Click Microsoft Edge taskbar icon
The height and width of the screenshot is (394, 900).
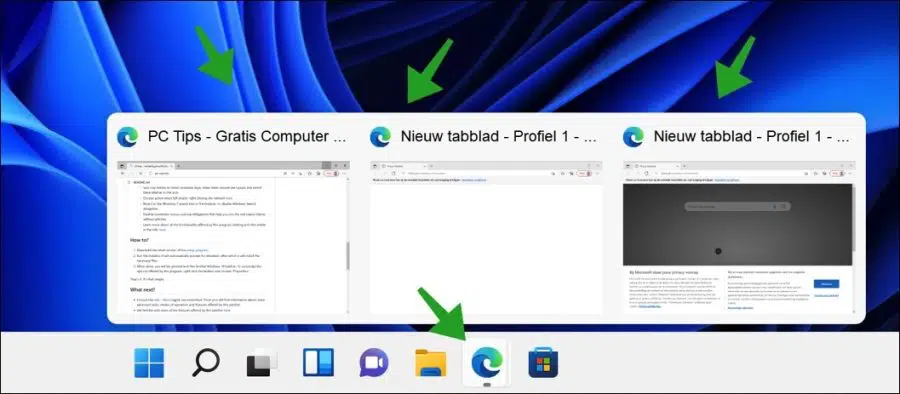tap(487, 363)
